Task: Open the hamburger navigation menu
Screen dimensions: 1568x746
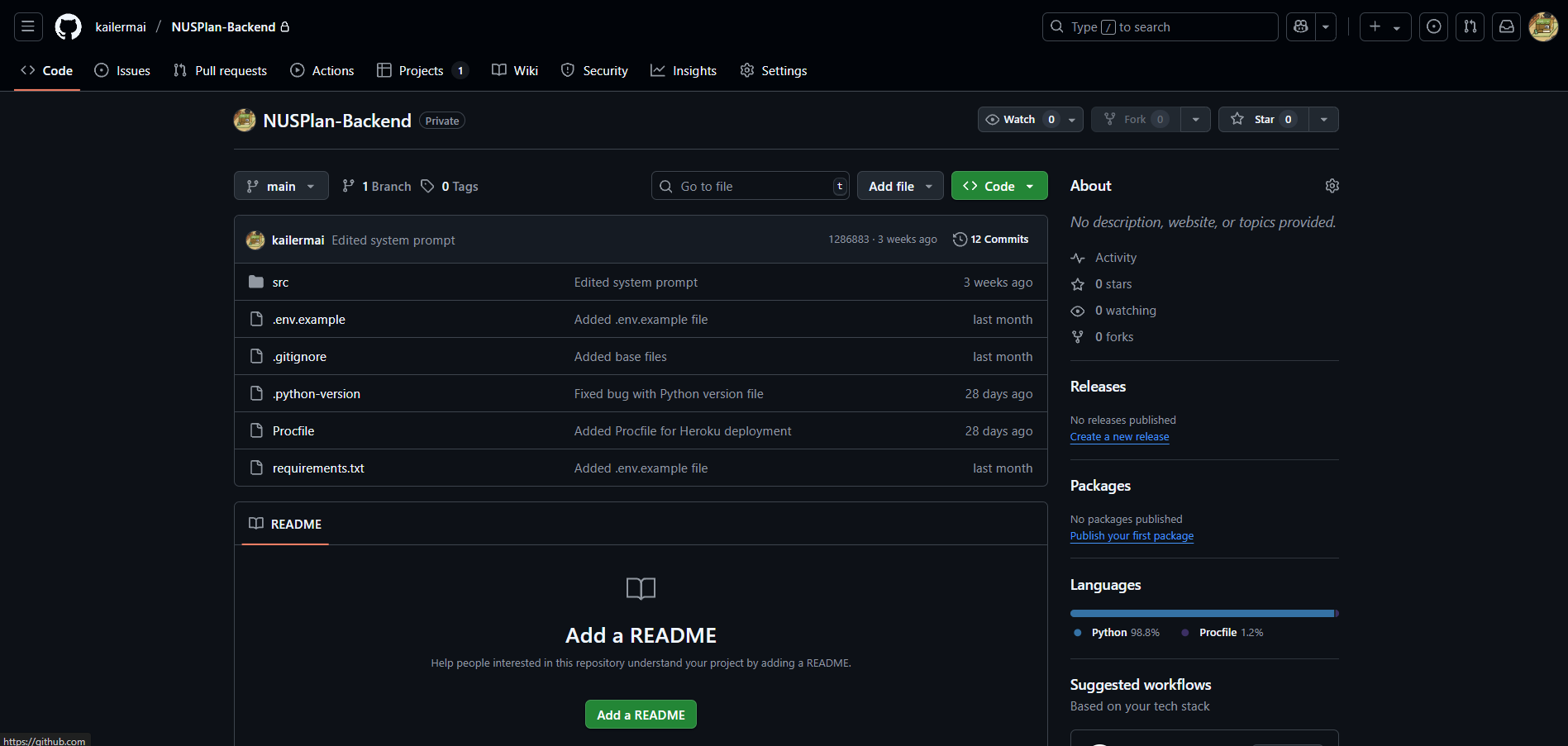Action: point(28,26)
